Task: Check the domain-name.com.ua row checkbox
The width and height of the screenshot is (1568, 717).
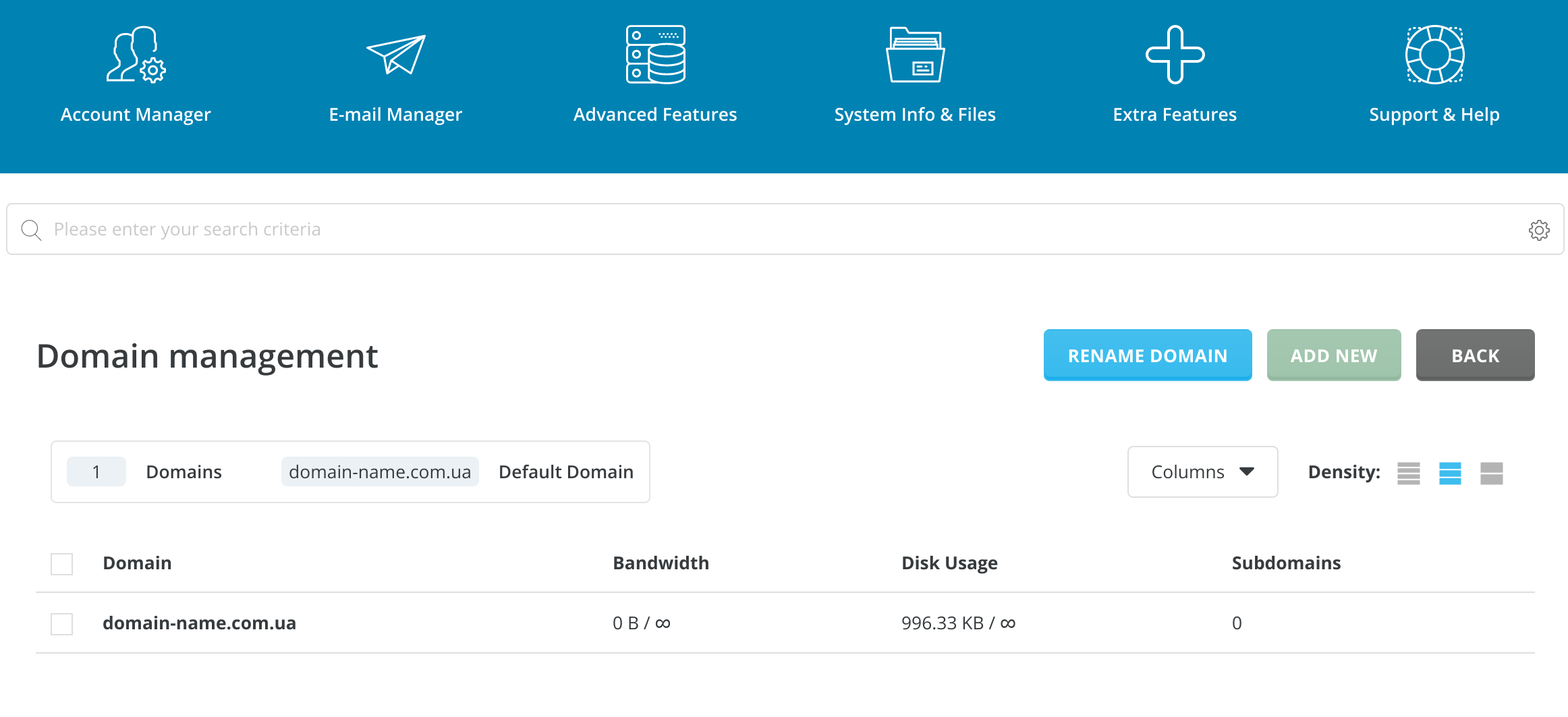Action: coord(62,624)
